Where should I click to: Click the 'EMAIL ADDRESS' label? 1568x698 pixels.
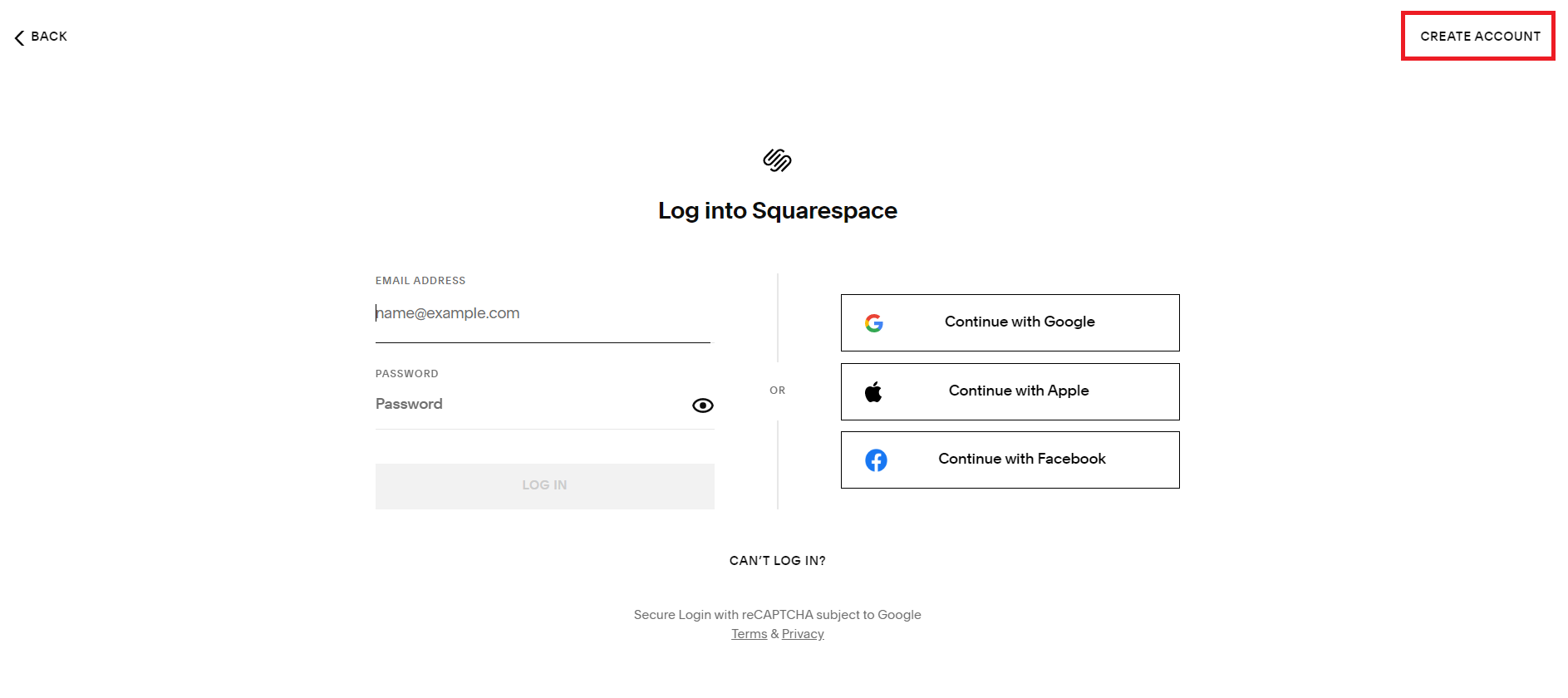click(420, 281)
